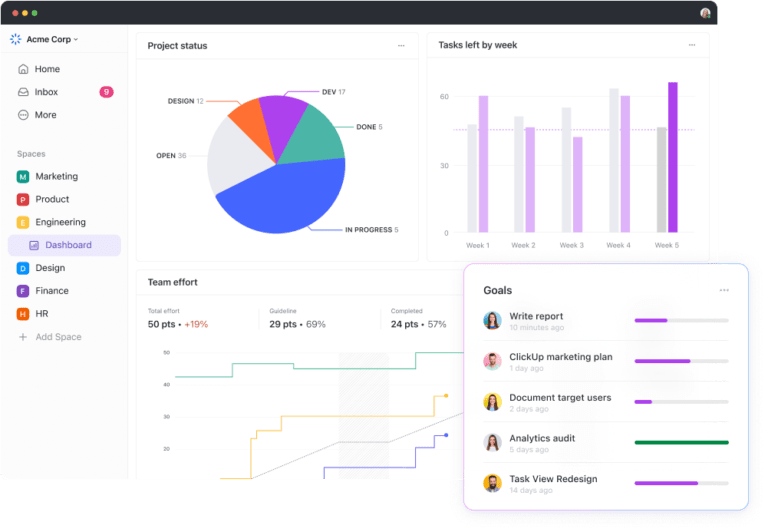This screenshot has height=532, width=768.
Task: Open the Inbox tray icon
Action: (x=23, y=92)
